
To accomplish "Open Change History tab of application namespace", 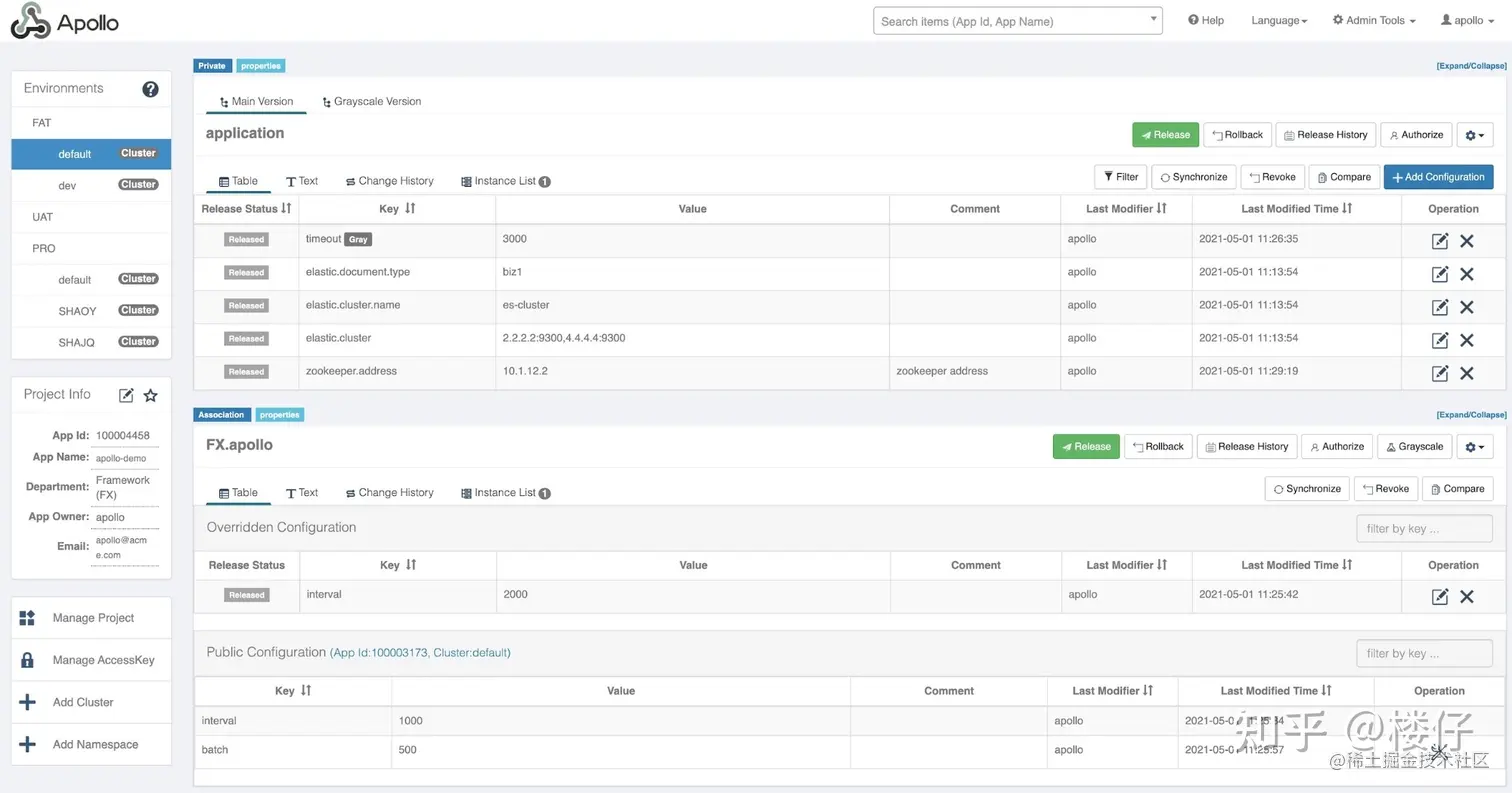I will pyautogui.click(x=389, y=181).
